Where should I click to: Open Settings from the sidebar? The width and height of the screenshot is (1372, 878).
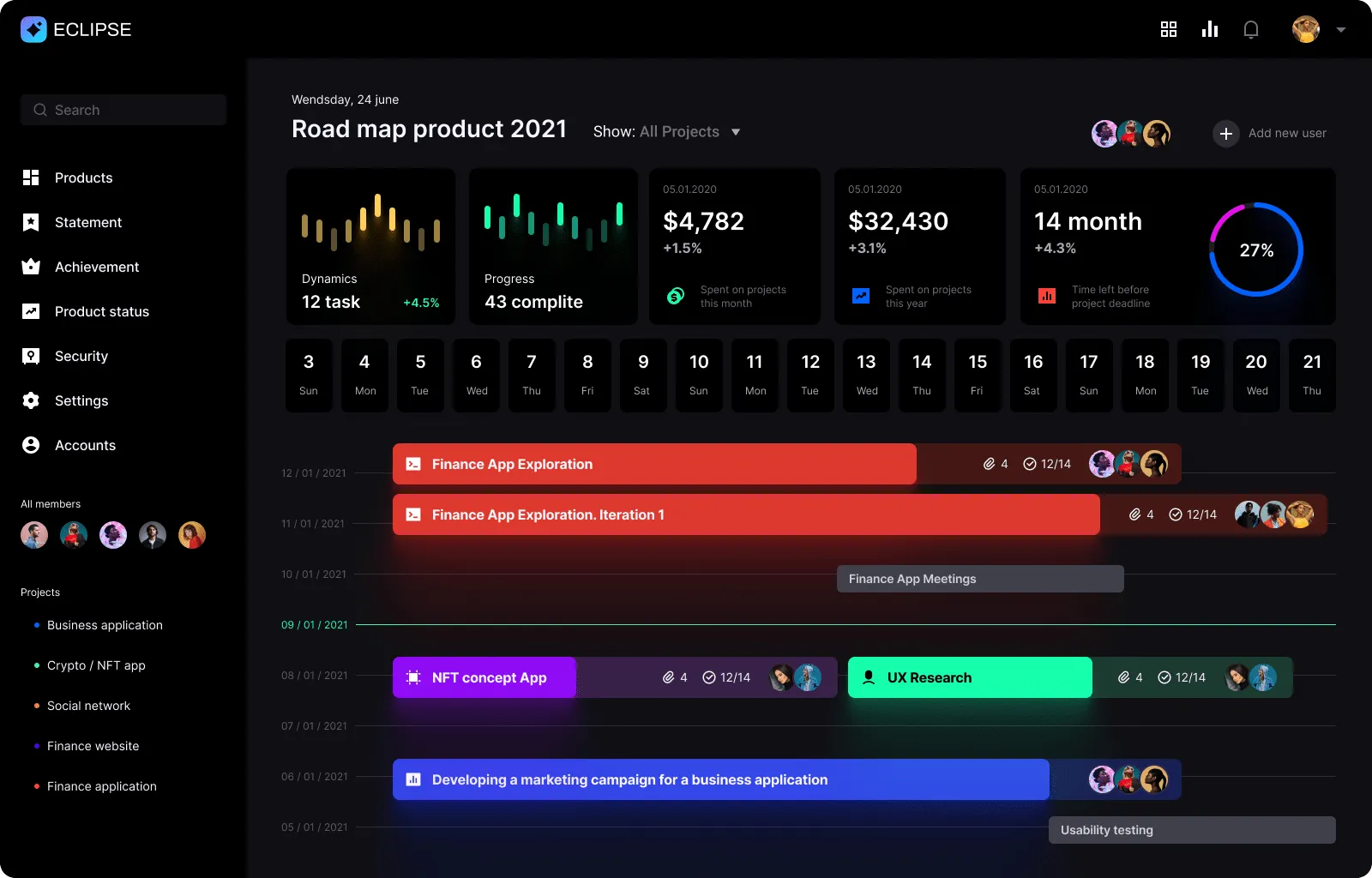(81, 400)
